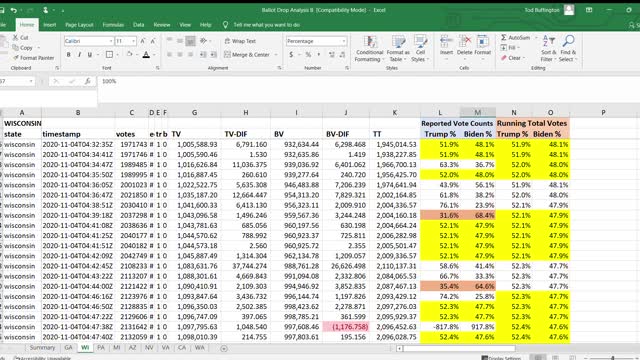Click the AutoSum sigma icon

(x=504, y=38)
